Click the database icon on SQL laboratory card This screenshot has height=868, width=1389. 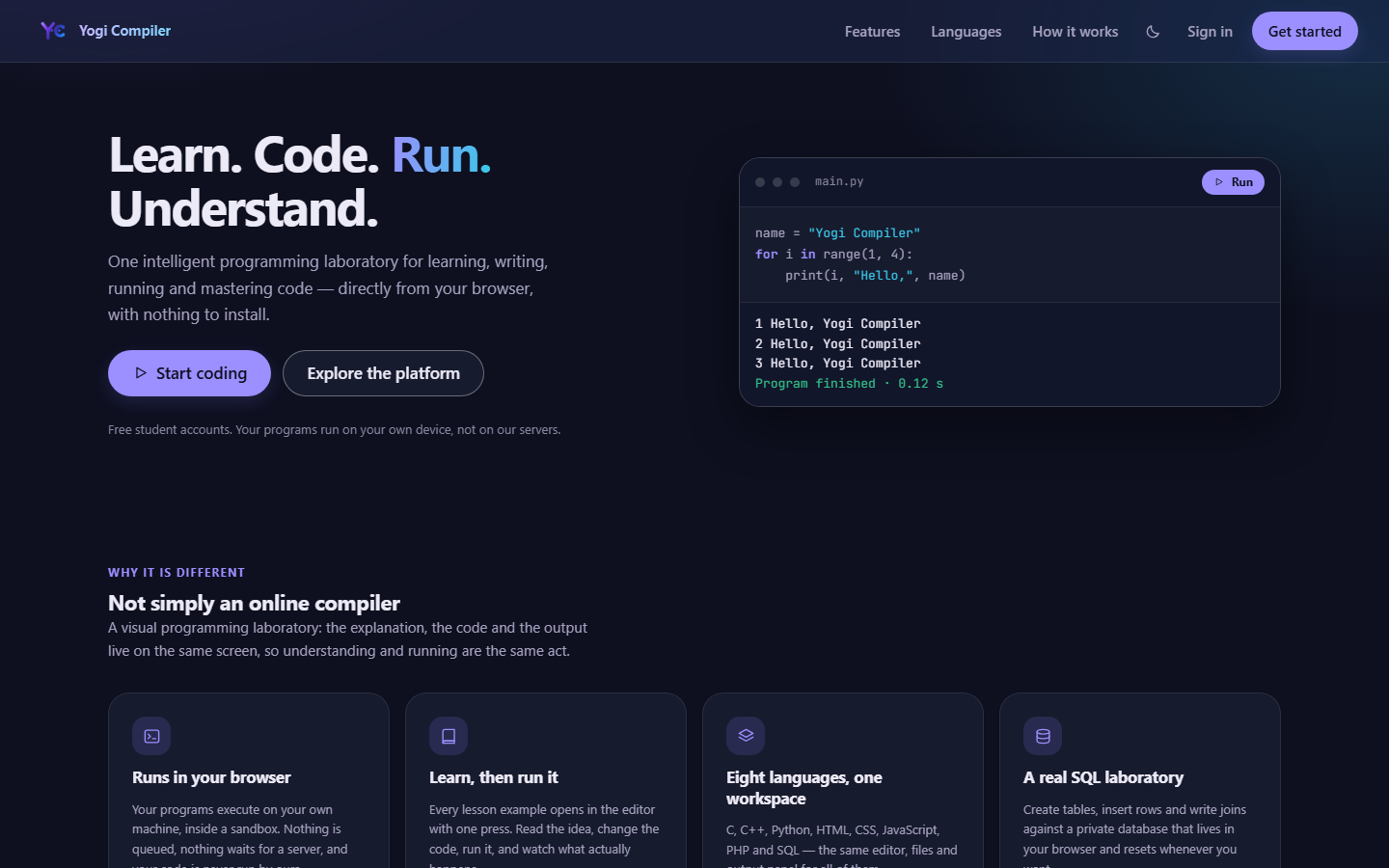tap(1043, 736)
